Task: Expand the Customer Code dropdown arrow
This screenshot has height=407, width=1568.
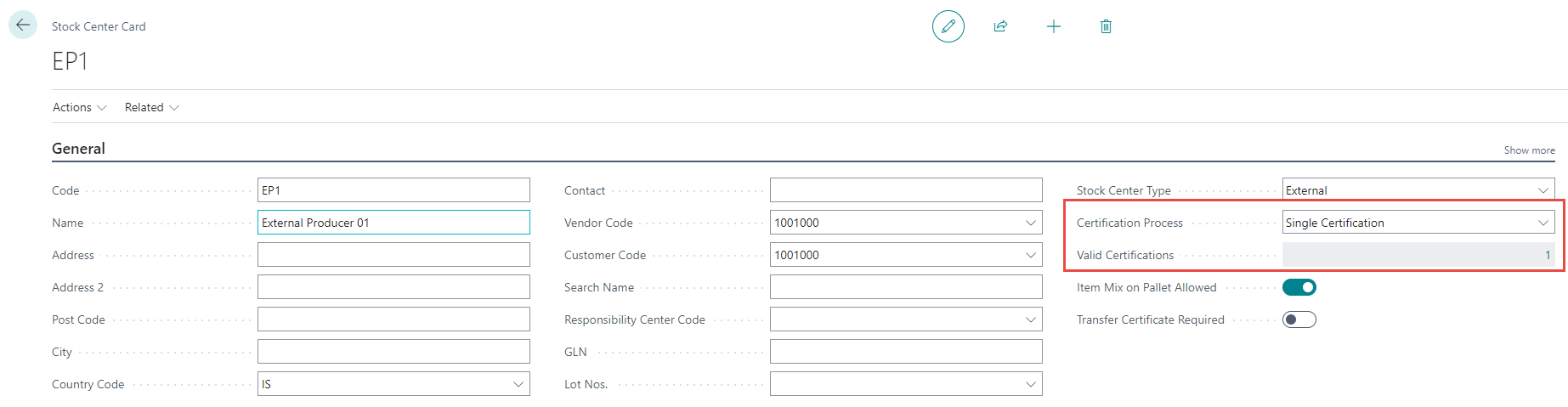Action: 1030,255
